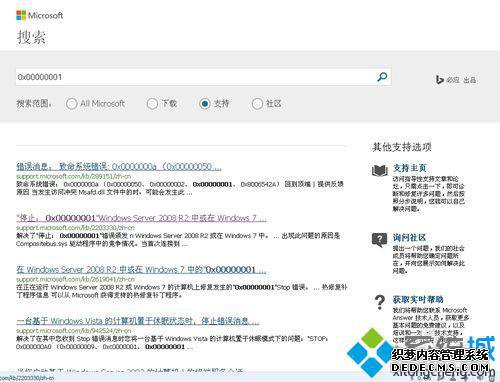500x382 pixels.
Task: Click the URL ending kb/942524/zh-cn
Action: (74, 331)
